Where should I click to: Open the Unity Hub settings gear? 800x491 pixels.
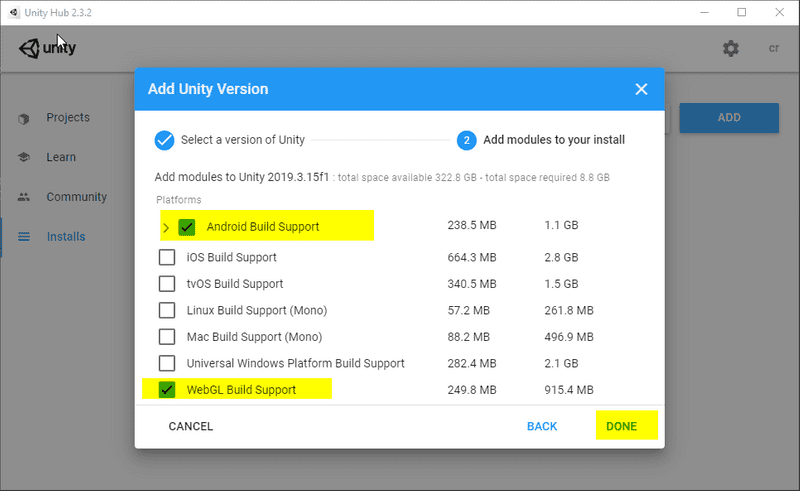(x=731, y=48)
